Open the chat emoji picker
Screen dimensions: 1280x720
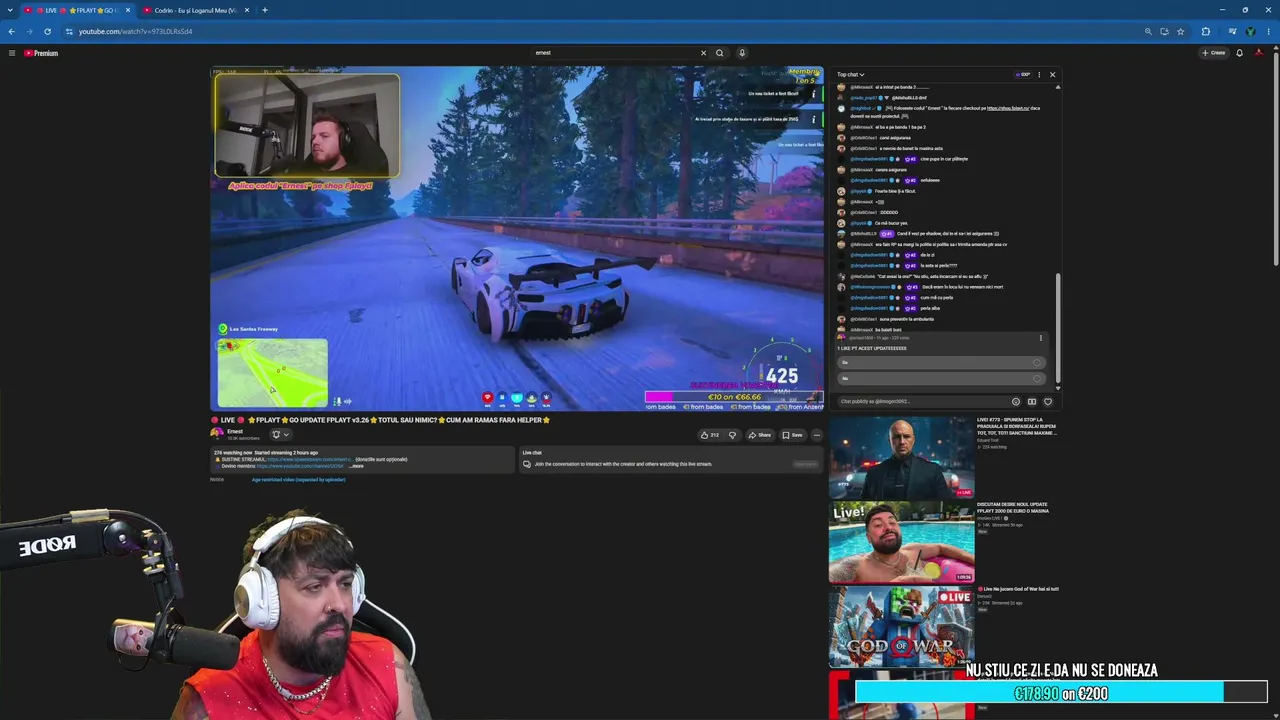point(1016,402)
